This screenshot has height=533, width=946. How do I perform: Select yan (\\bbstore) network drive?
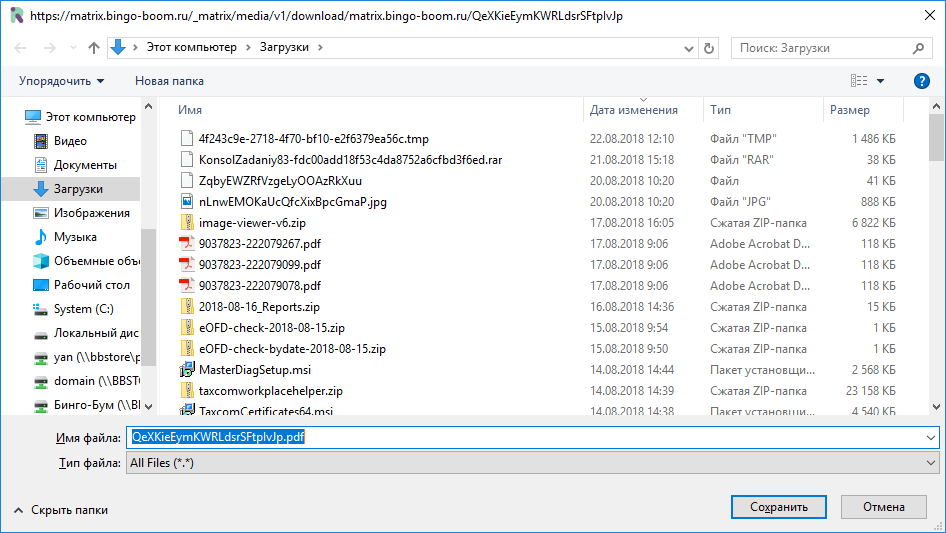pyautogui.click(x=86, y=357)
